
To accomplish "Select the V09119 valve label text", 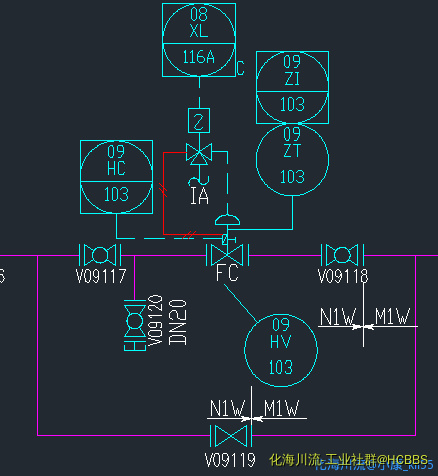I will (230, 460).
